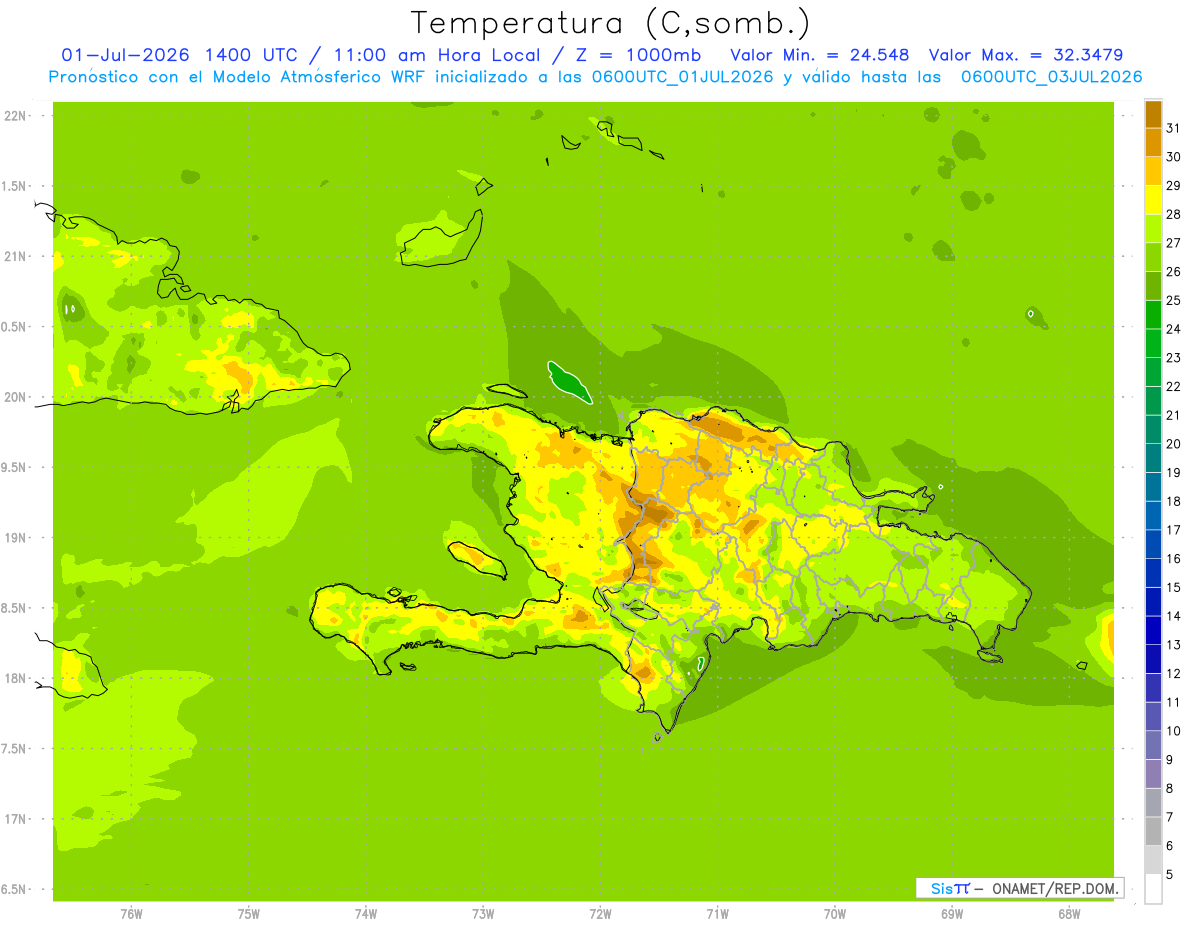Image resolution: width=1200 pixels, height=927 pixels.
Task: Click the '6.5N' latitude label
Action: pyautogui.click(x=15, y=890)
